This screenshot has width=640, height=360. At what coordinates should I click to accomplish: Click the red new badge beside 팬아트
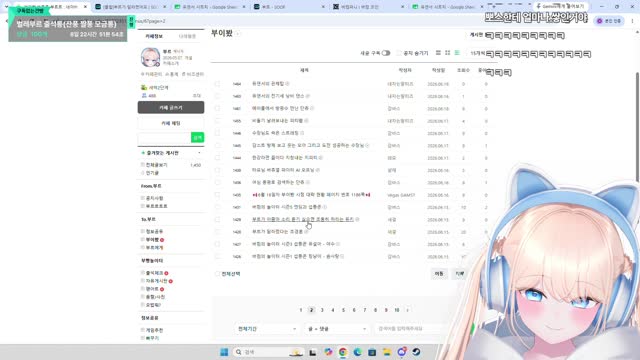click(x=162, y=289)
